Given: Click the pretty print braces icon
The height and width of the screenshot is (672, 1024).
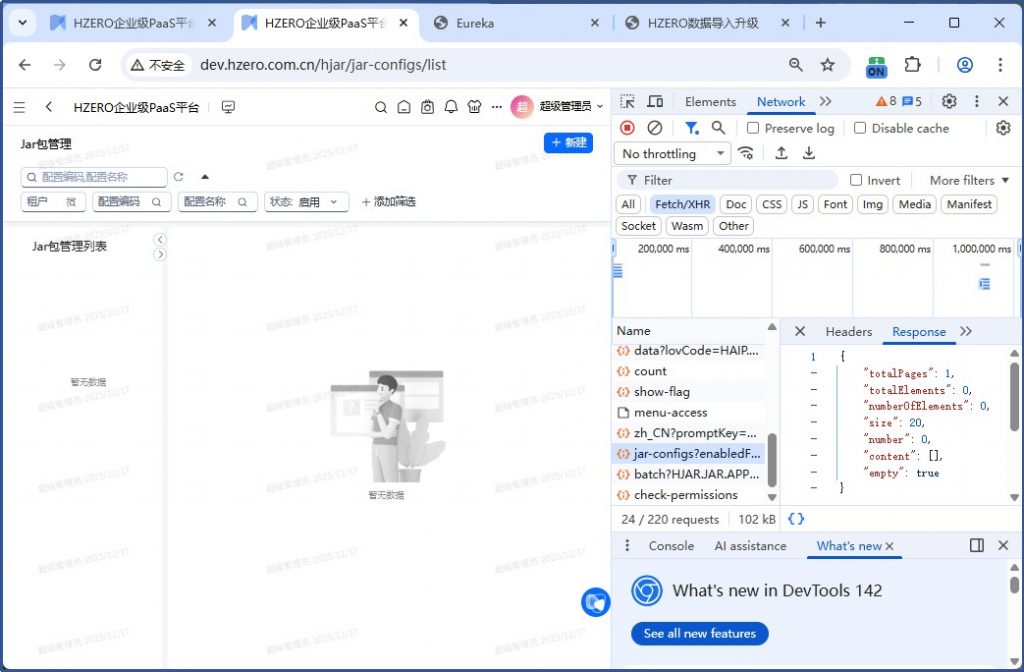Looking at the screenshot, I should pyautogui.click(x=796, y=519).
